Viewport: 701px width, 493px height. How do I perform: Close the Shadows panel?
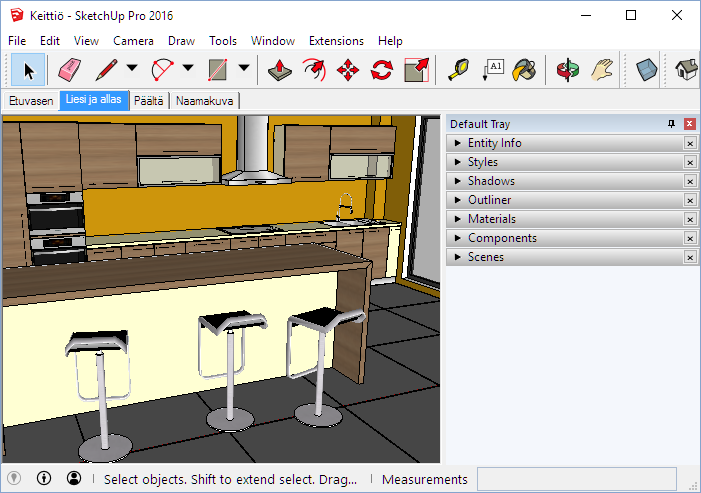pos(690,181)
